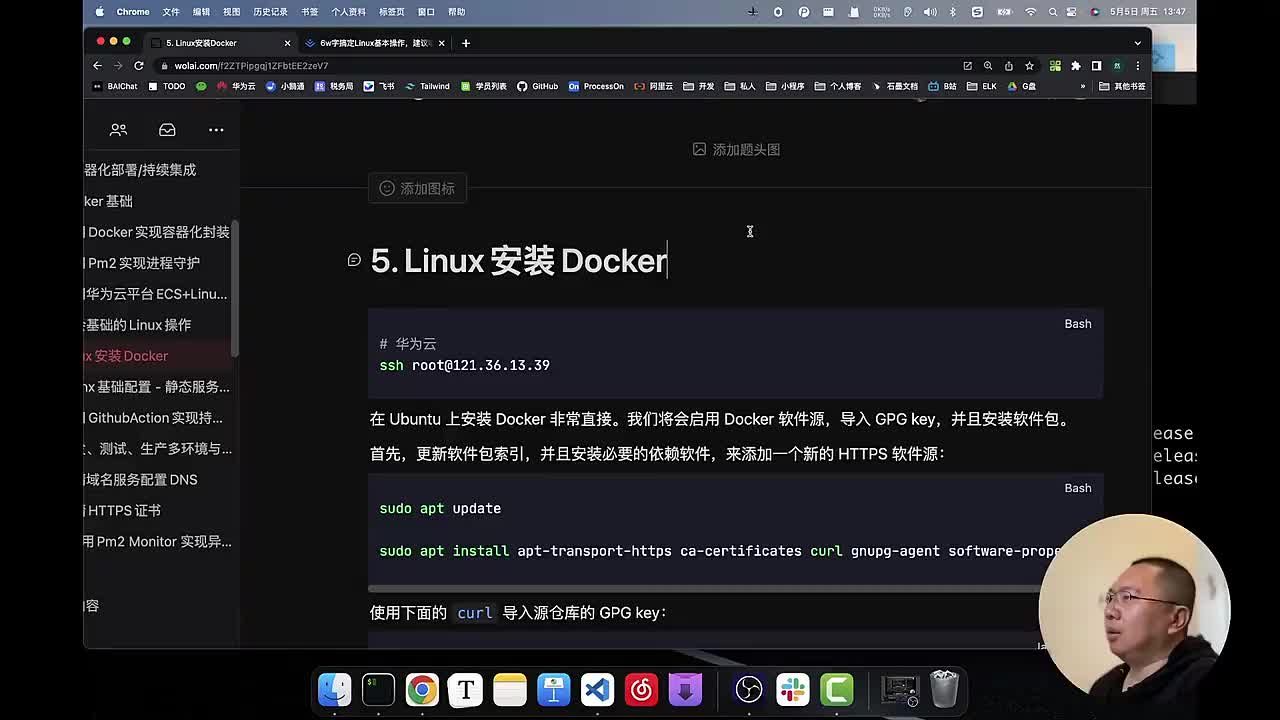The image size is (1280, 720).
Task: Click the 添加图标 add icon button
Action: click(418, 188)
